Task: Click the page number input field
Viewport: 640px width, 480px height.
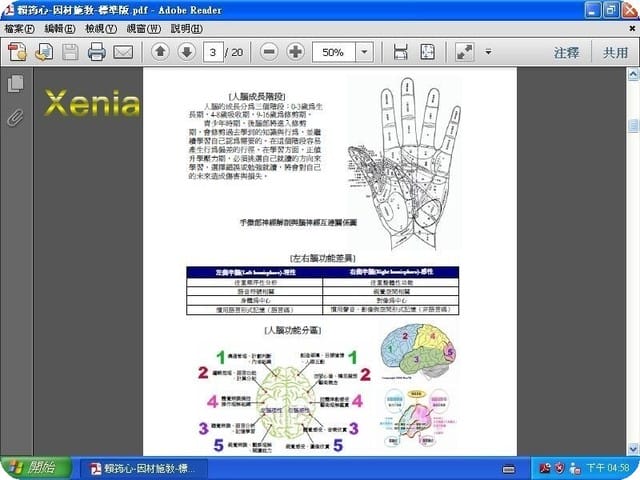Action: tap(213, 52)
